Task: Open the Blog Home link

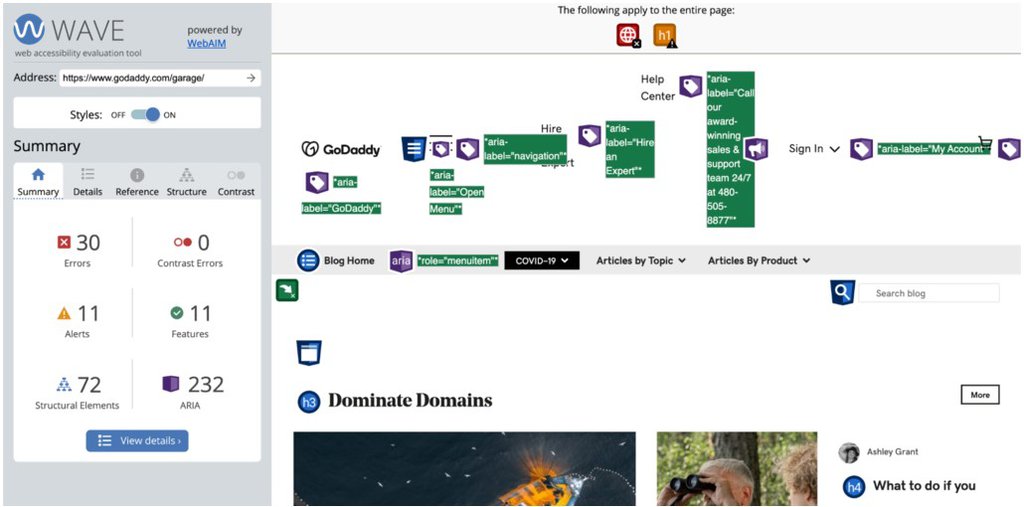Action: coord(349,261)
